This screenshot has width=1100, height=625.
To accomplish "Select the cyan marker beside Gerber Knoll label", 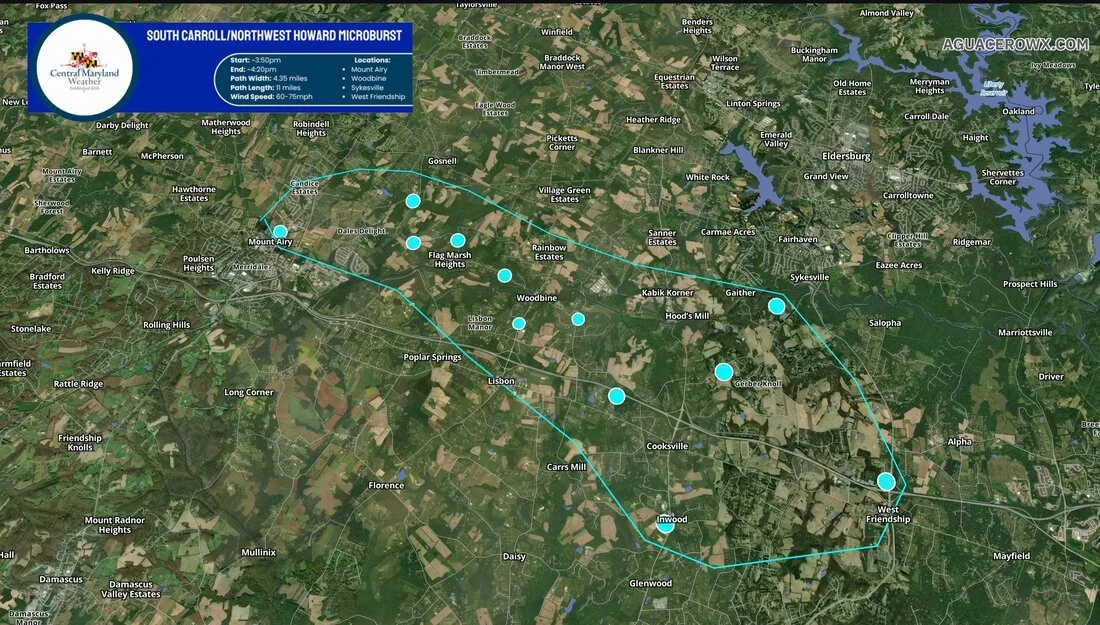I will coord(723,372).
